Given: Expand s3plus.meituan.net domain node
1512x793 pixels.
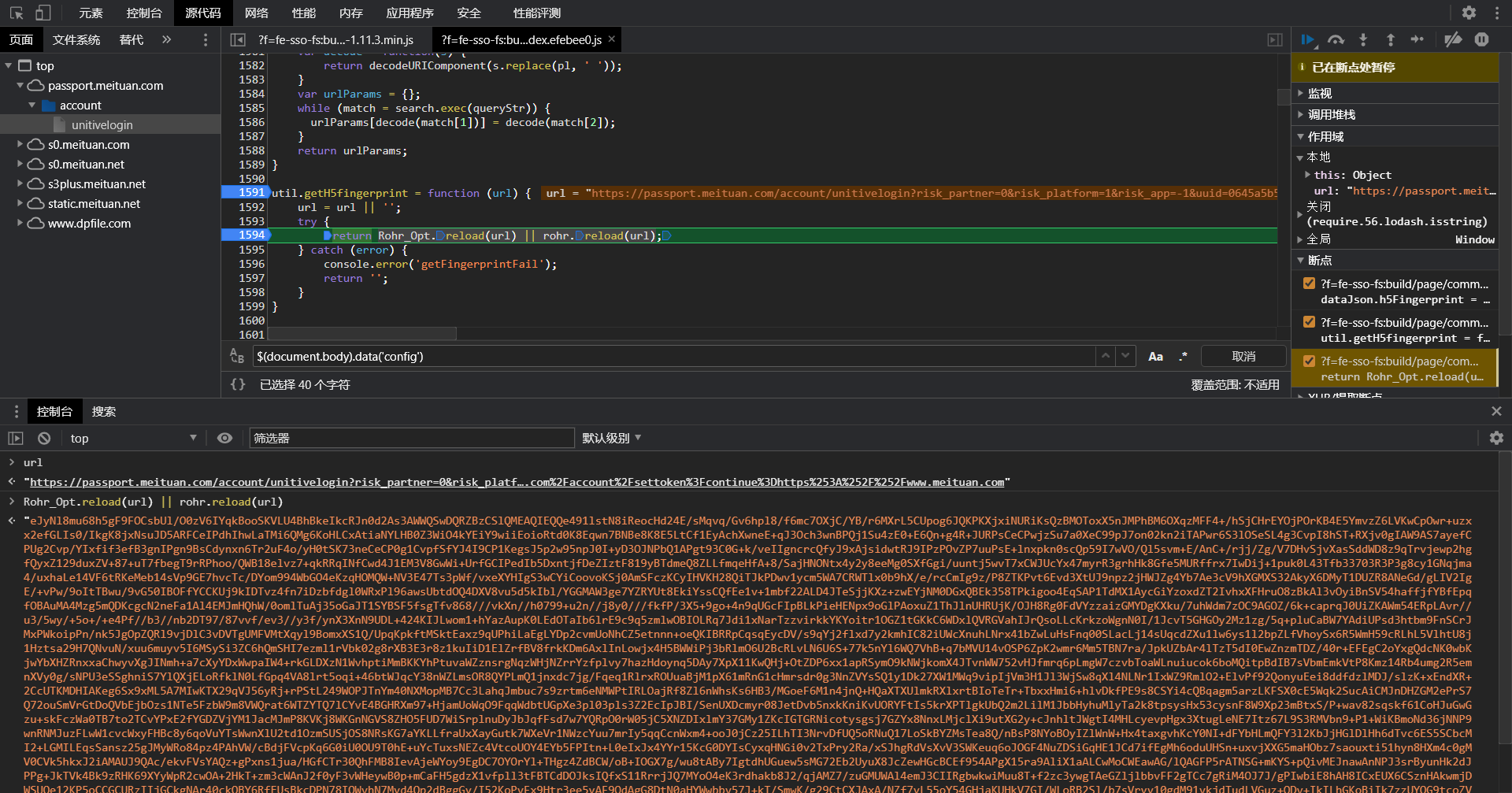Looking at the screenshot, I should tap(20, 183).
